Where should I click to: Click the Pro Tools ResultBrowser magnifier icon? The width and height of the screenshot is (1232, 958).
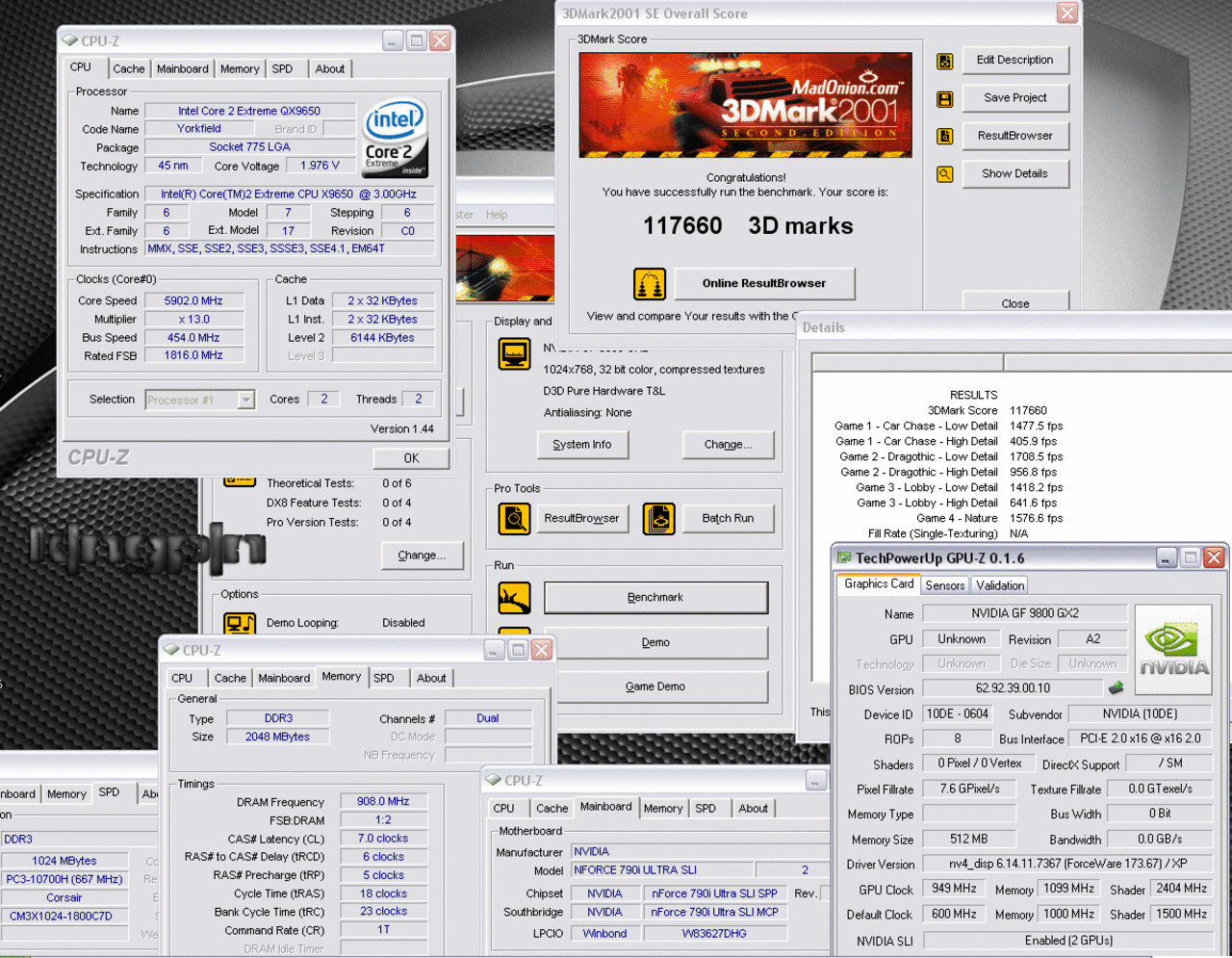pyautogui.click(x=514, y=519)
